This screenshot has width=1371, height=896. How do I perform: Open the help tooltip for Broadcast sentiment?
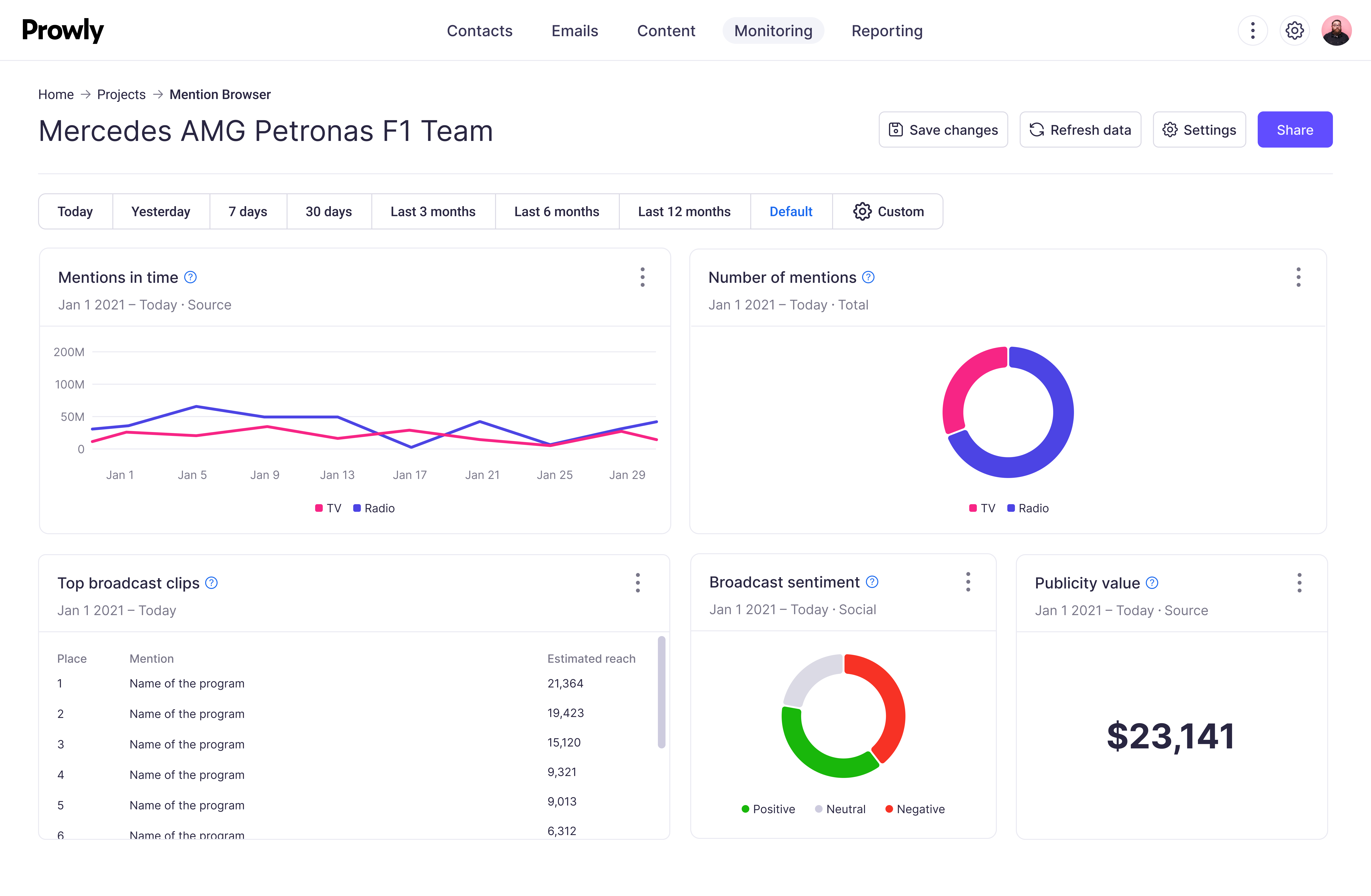[872, 582]
